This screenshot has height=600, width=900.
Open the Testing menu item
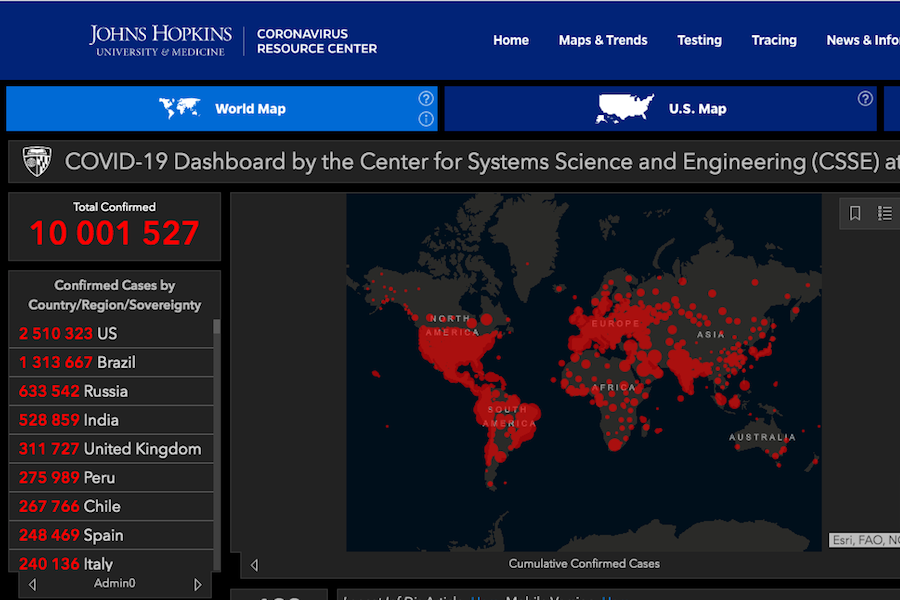[x=699, y=40]
